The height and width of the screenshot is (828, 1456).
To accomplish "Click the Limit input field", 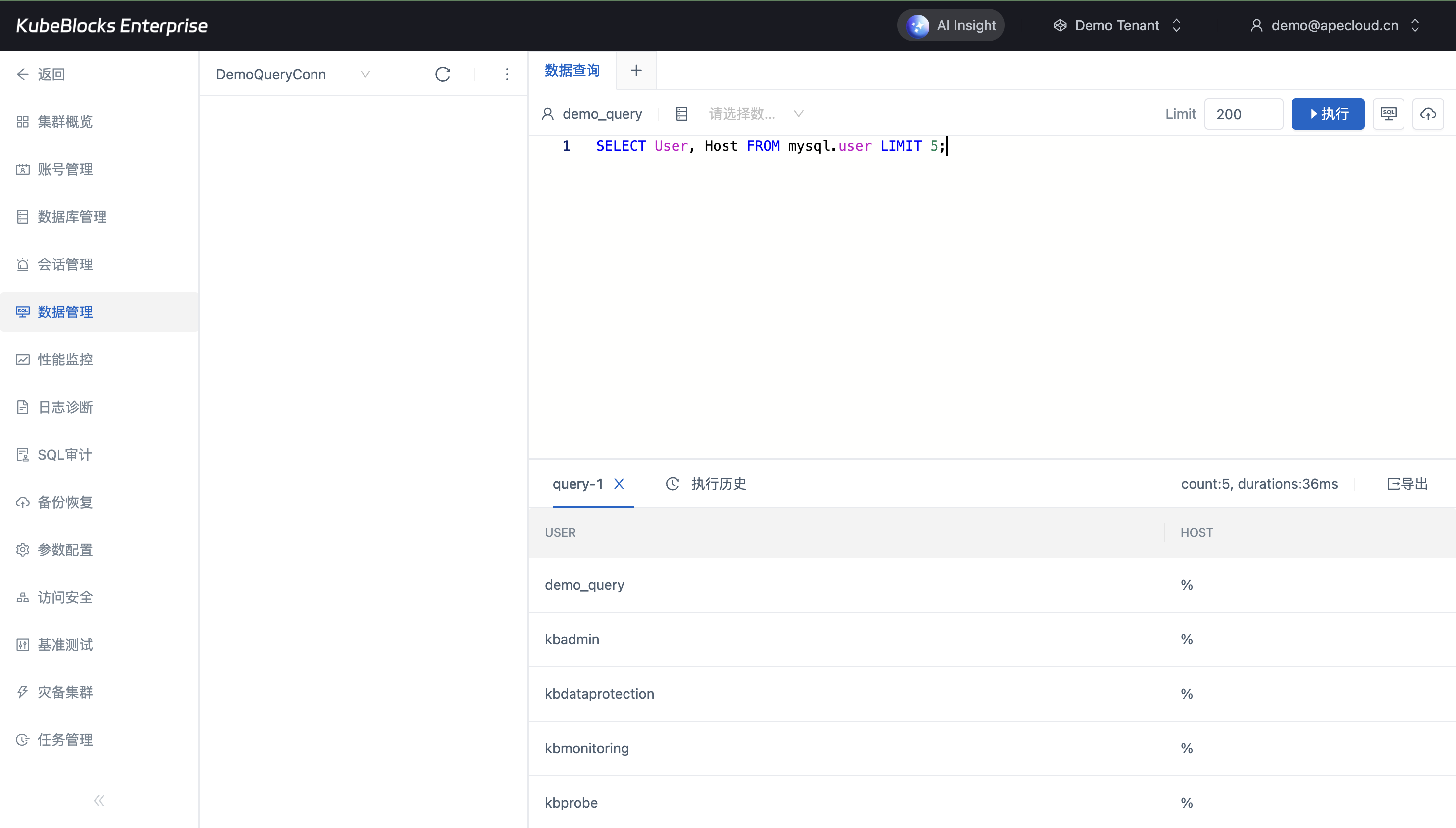I will click(1243, 114).
